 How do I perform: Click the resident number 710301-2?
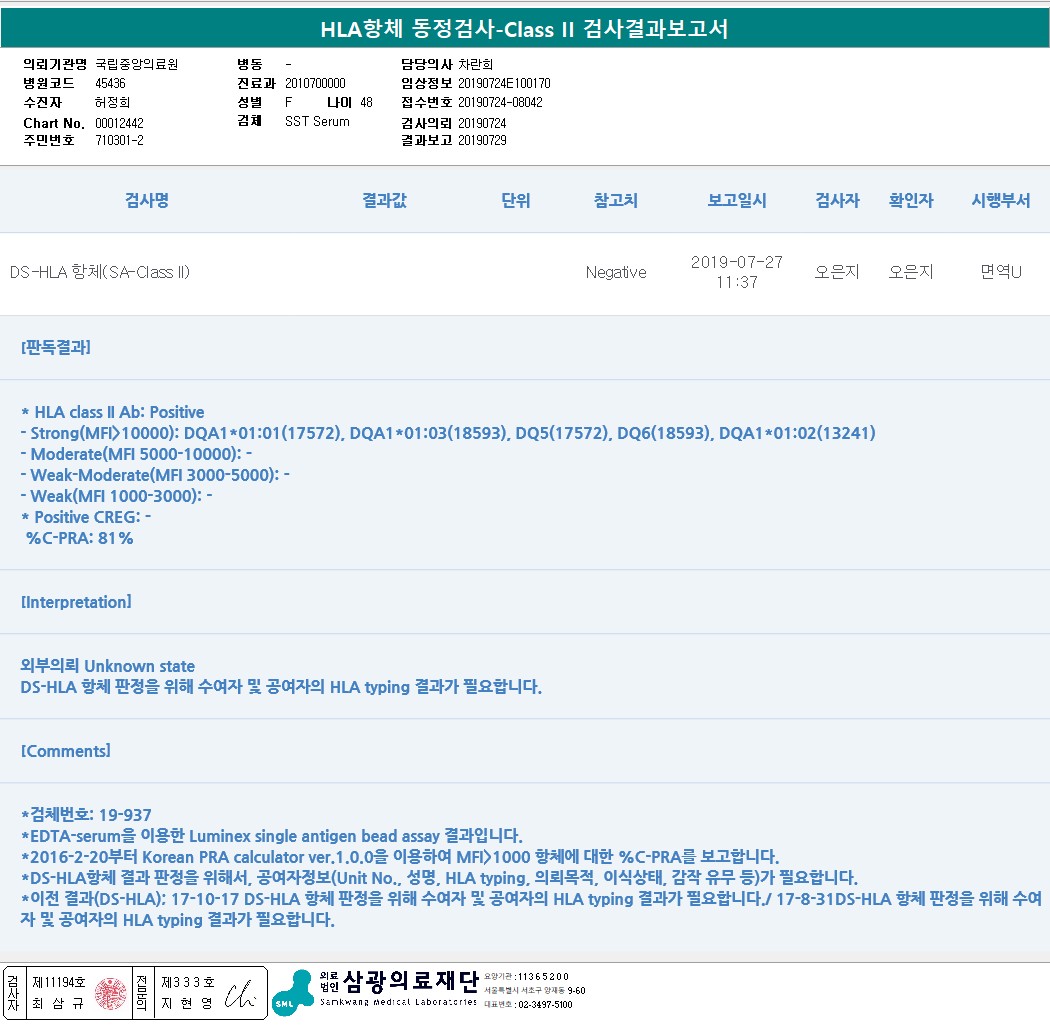[x=119, y=141]
